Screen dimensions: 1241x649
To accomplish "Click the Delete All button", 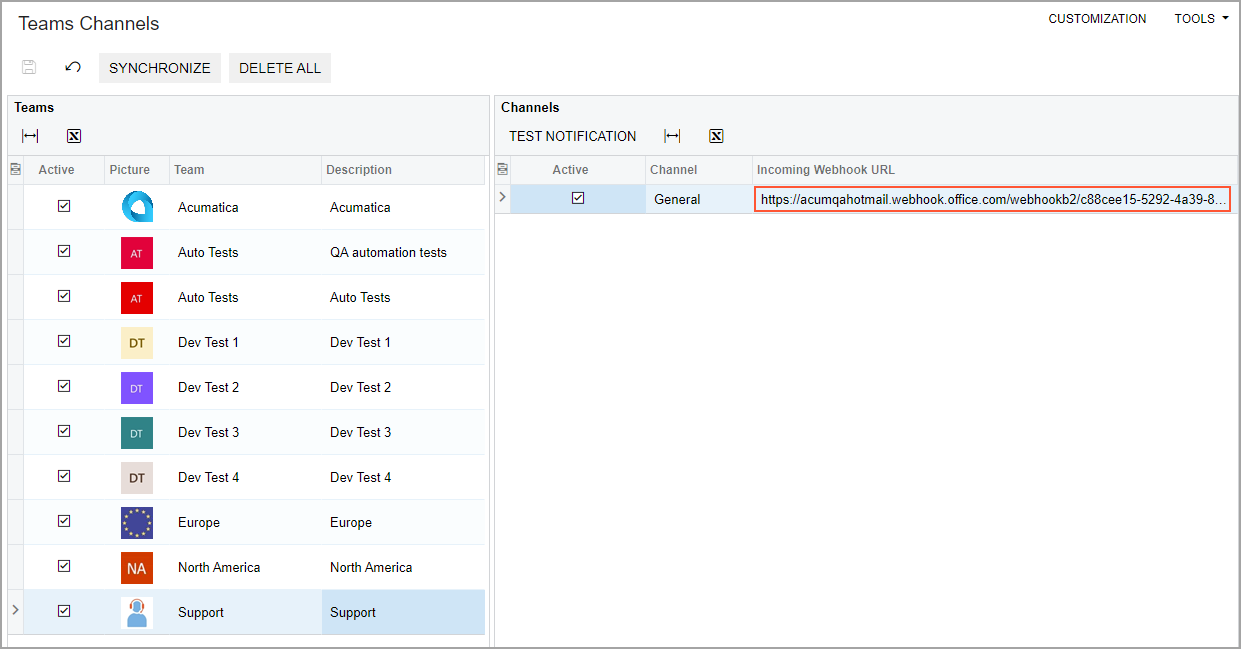I will click(280, 68).
